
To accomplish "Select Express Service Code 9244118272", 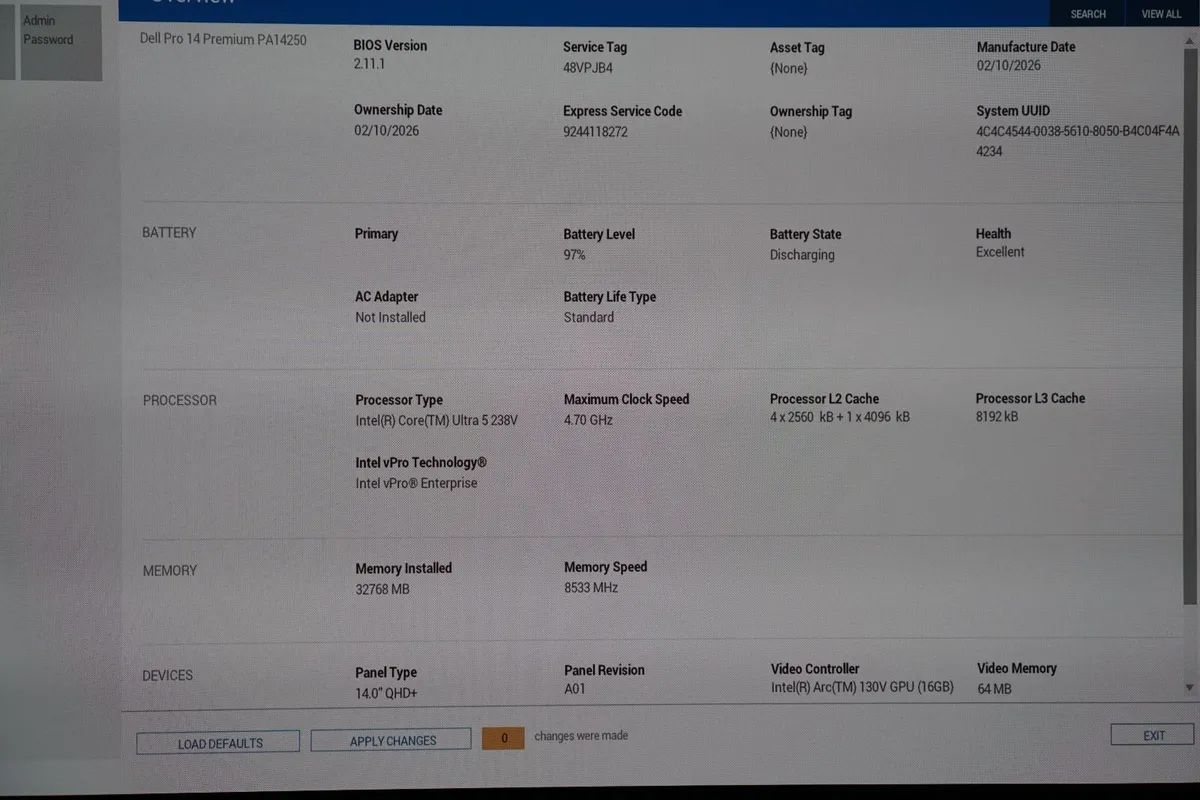I will pos(595,132).
